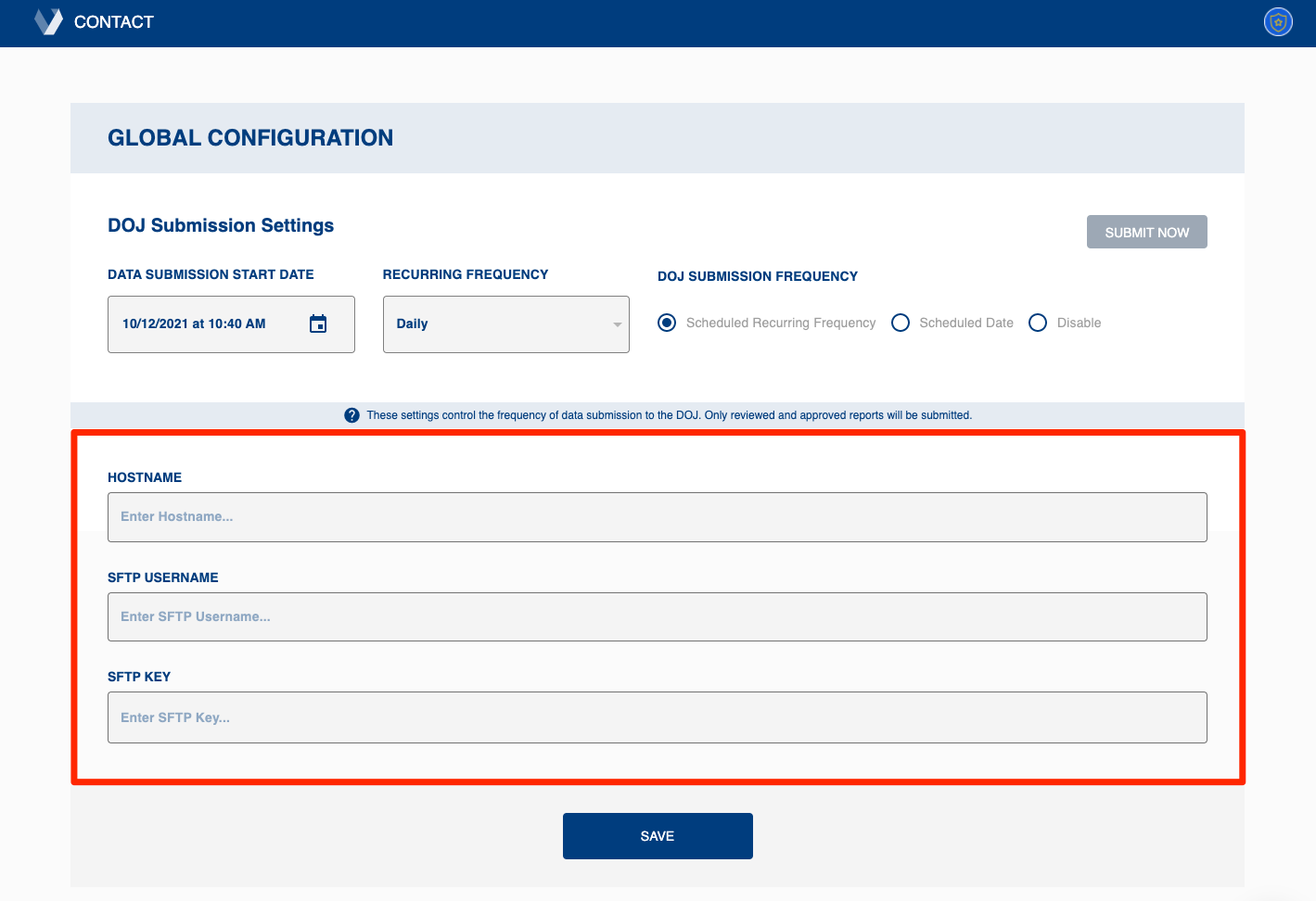Viewport: 1316px width, 901px height.
Task: Click the app logo in the navigation bar
Action: [x=46, y=21]
